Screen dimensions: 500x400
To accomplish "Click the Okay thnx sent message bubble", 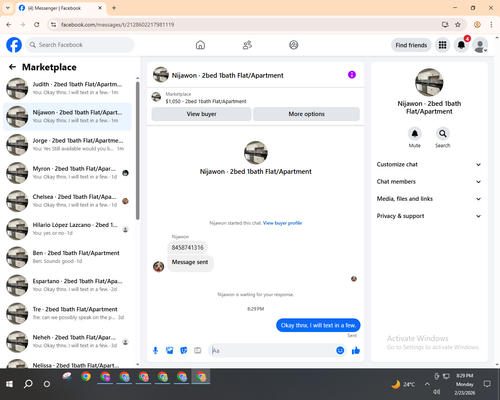I will click(318, 325).
